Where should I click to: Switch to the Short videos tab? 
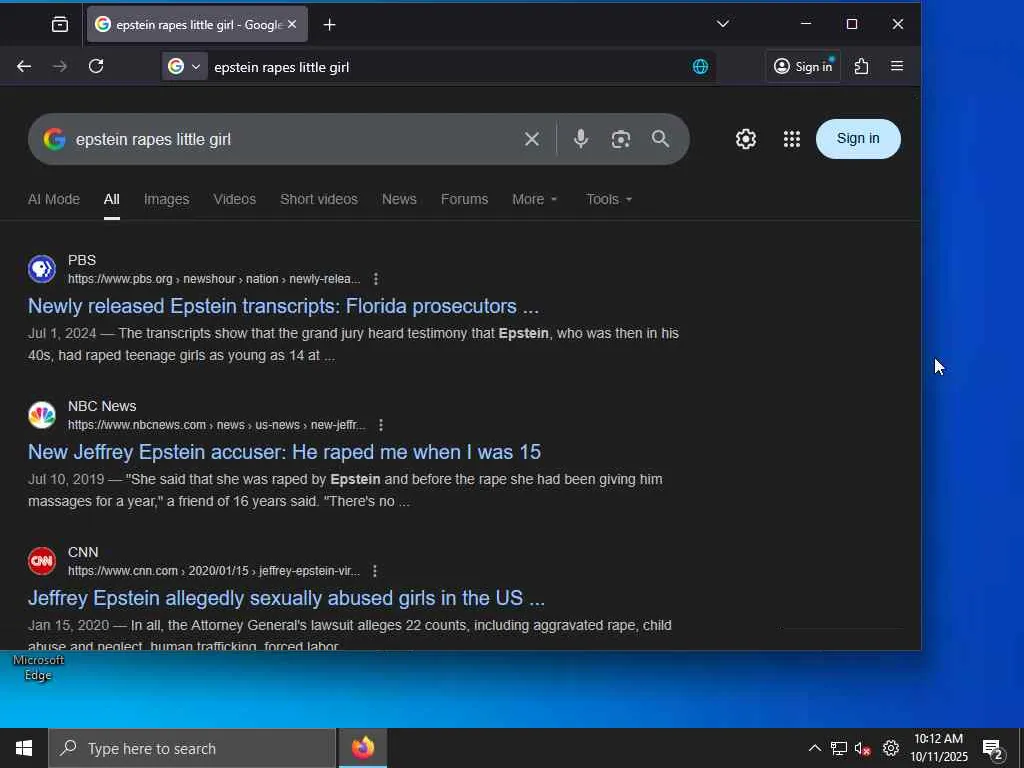(319, 199)
